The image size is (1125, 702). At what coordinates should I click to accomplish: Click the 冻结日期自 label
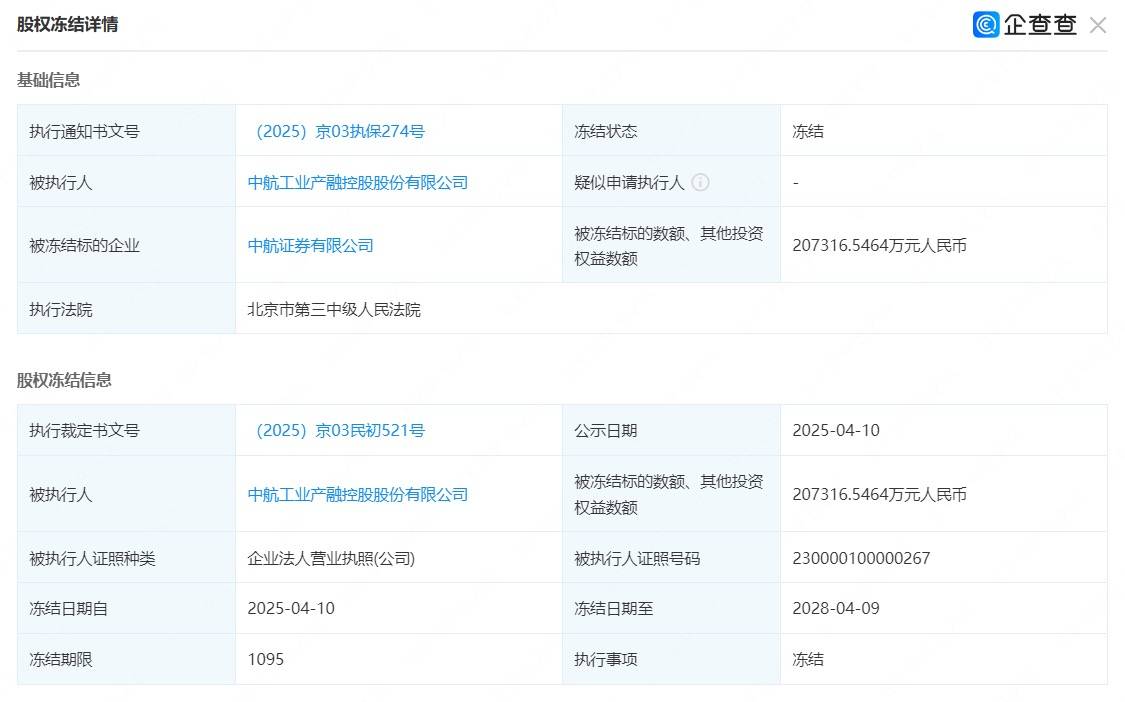point(68,609)
